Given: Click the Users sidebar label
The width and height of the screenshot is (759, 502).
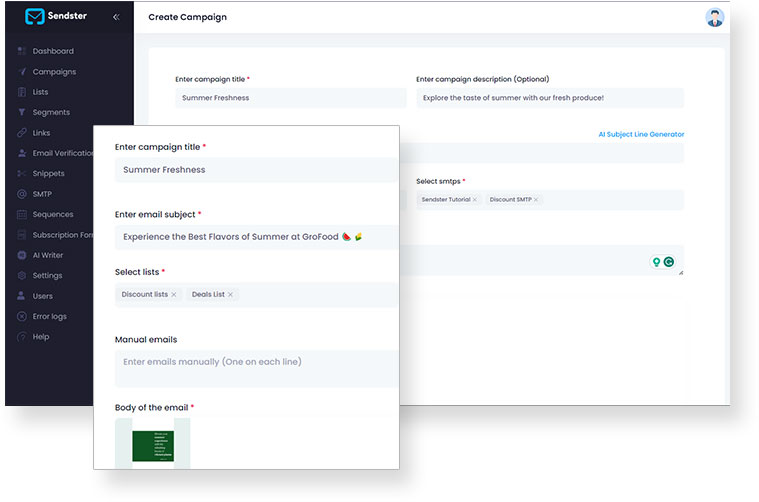Looking at the screenshot, I should pyautogui.click(x=43, y=296).
